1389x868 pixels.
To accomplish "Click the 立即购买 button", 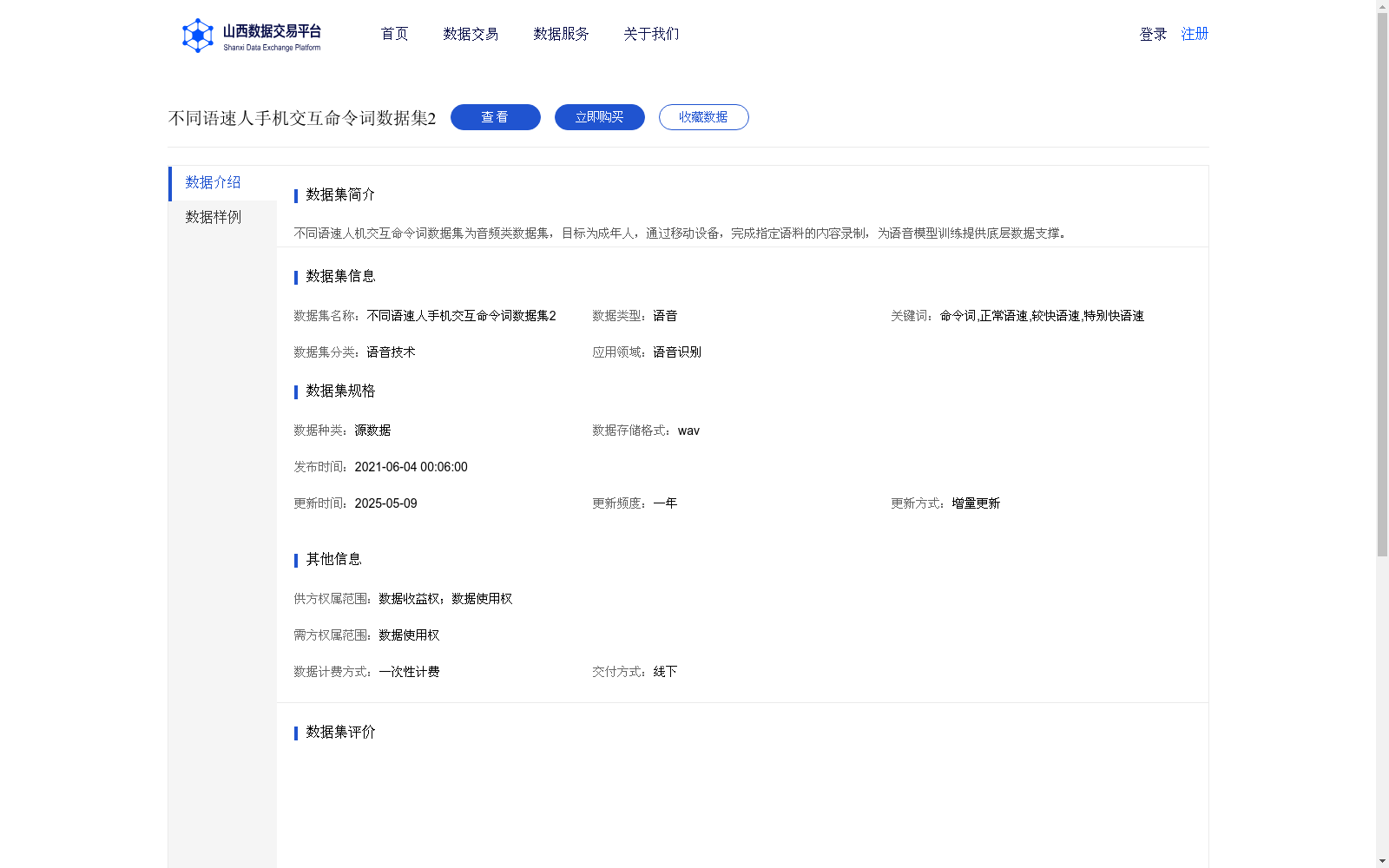I will [600, 117].
